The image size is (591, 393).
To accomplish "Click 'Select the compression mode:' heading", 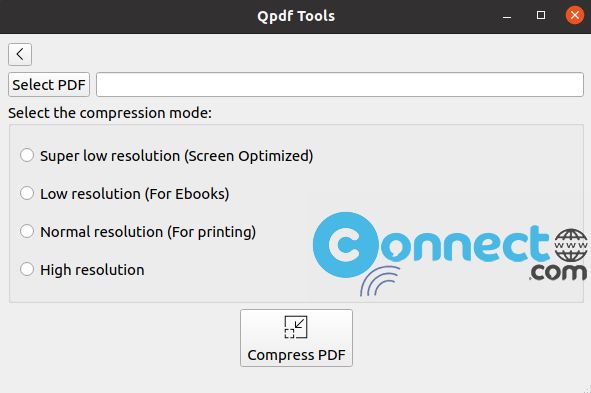I will (110, 113).
